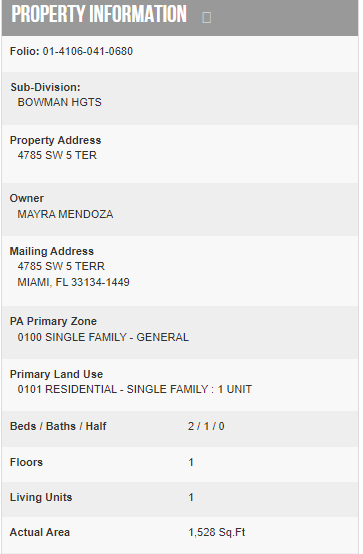
Task: Click MIAMI, FL 33134-1449 line
Action: (74, 282)
